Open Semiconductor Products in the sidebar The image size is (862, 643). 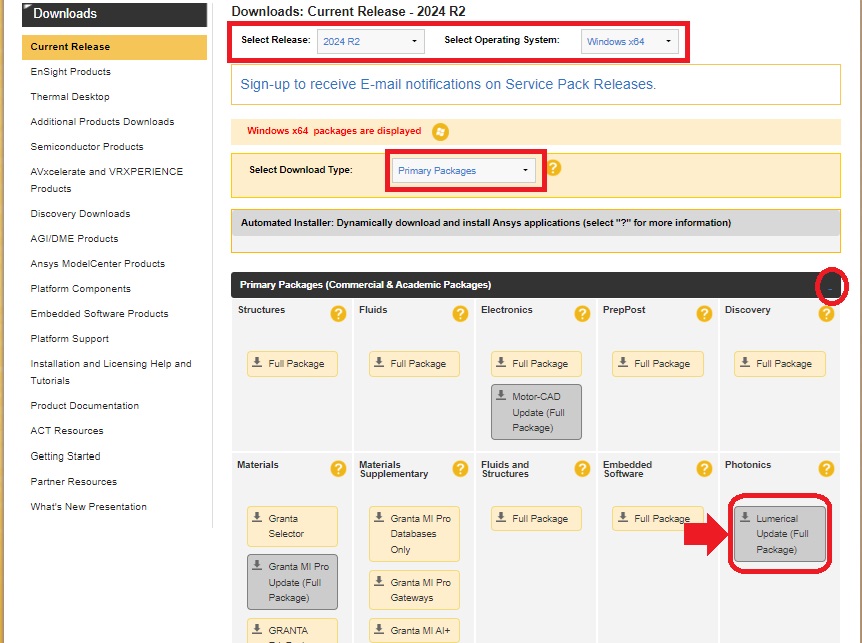[87, 147]
